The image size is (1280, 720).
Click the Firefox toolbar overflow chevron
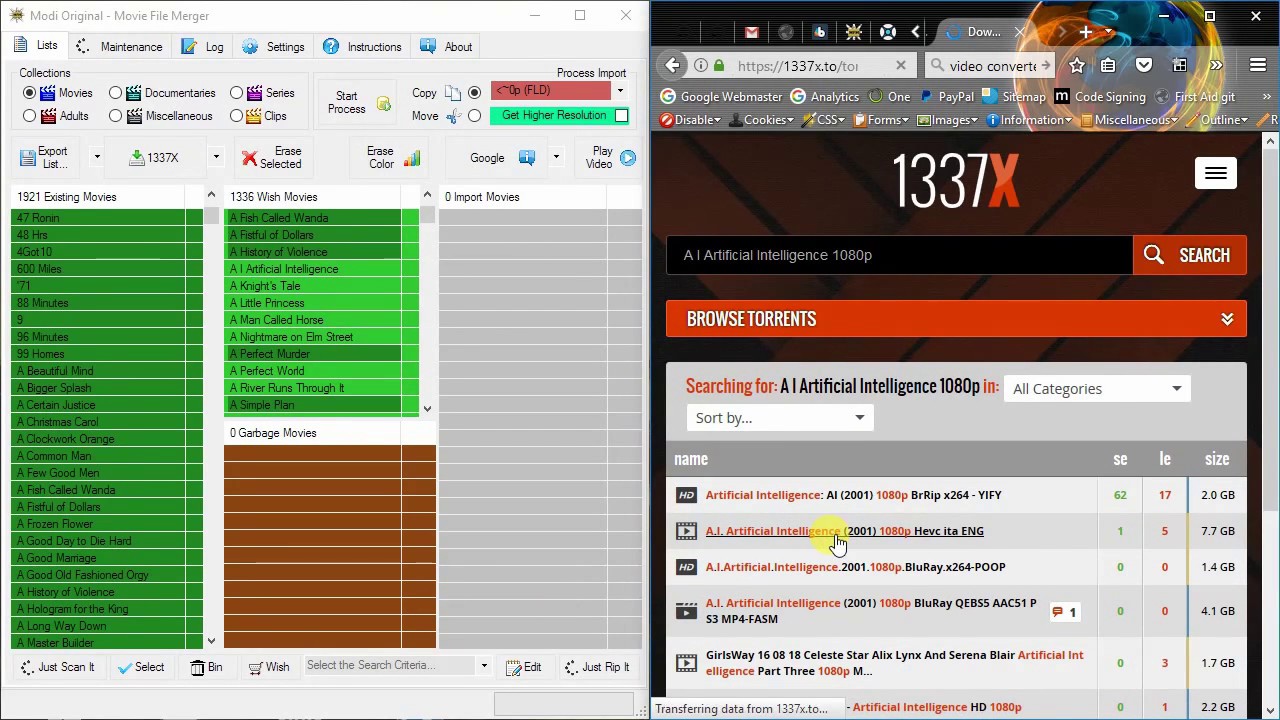click(1215, 66)
